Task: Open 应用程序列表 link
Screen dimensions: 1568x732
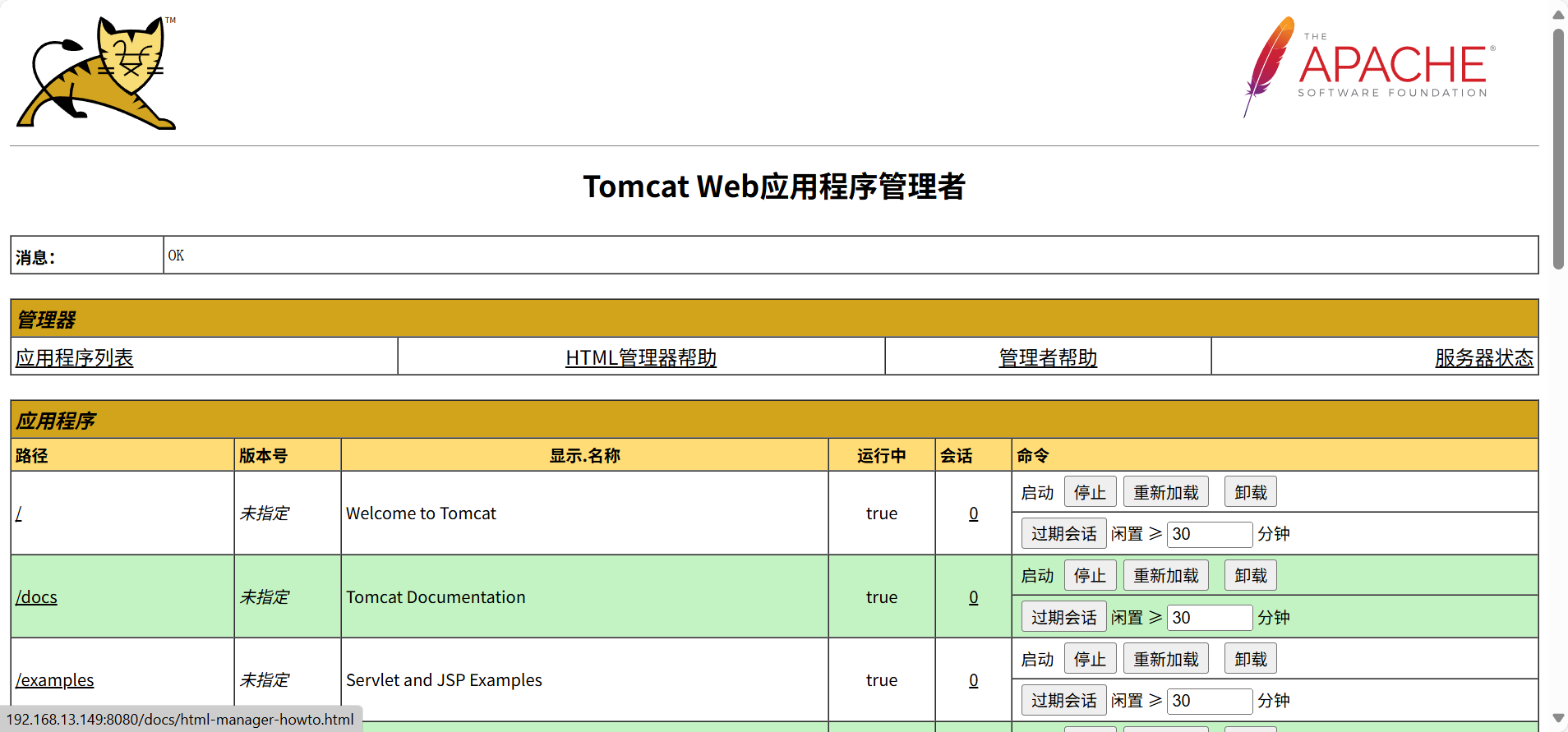Action: pyautogui.click(x=74, y=357)
